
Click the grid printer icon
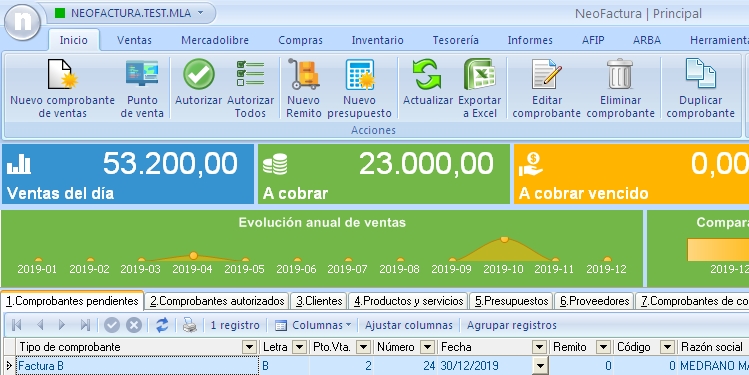190,325
